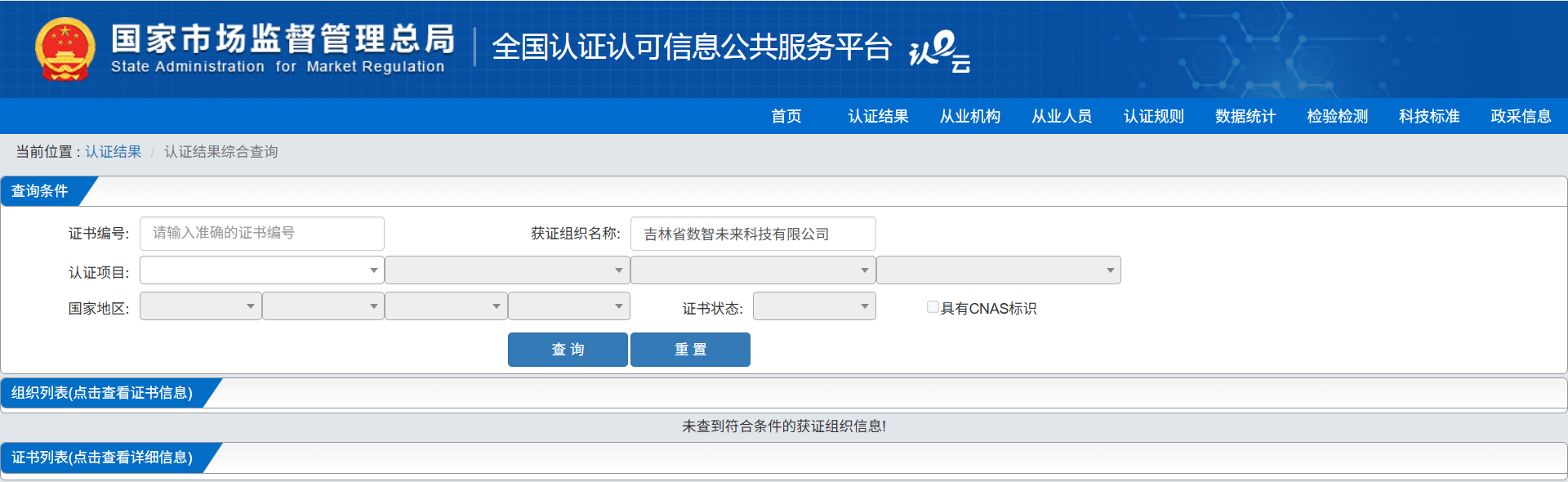Viewport: 1568px width, 482px height.
Task: Enable the 具有CNAS标识 checkbox
Action: click(933, 307)
